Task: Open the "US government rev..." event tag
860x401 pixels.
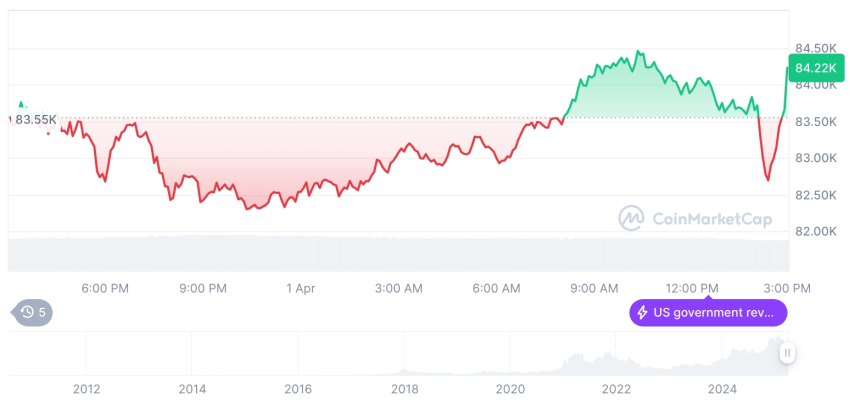Action: [x=708, y=313]
